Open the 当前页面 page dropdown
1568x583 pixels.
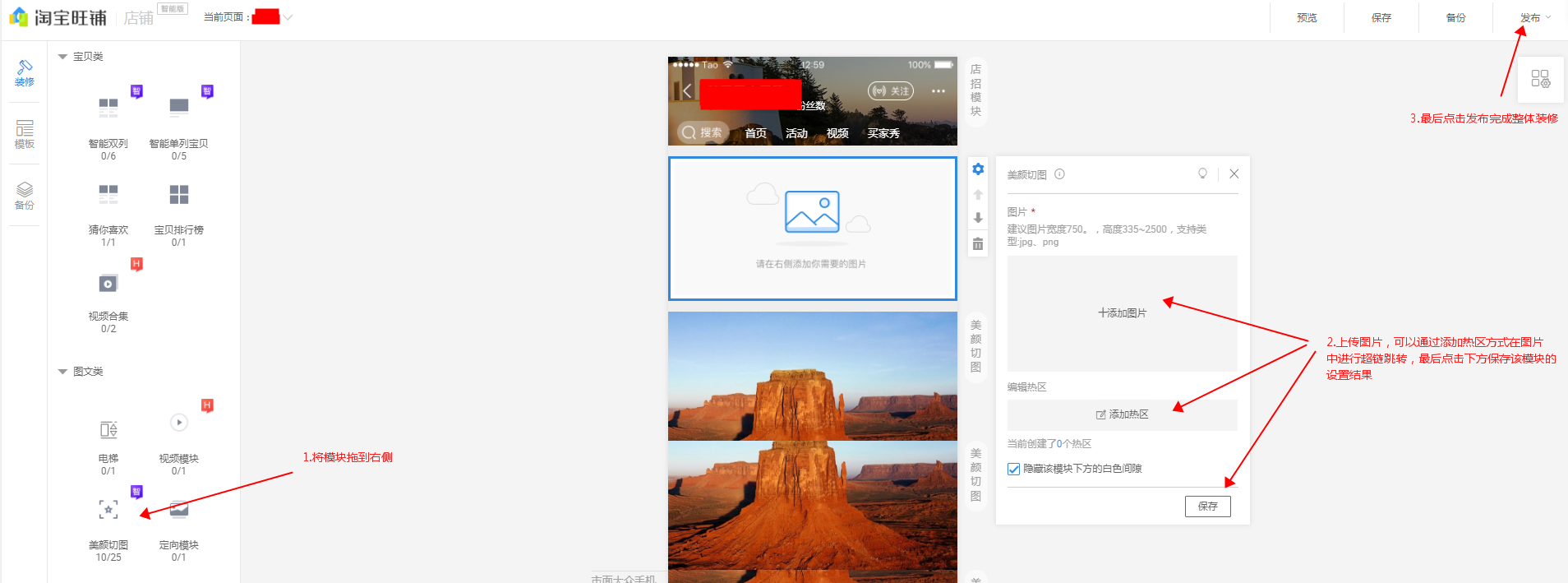tap(288, 17)
